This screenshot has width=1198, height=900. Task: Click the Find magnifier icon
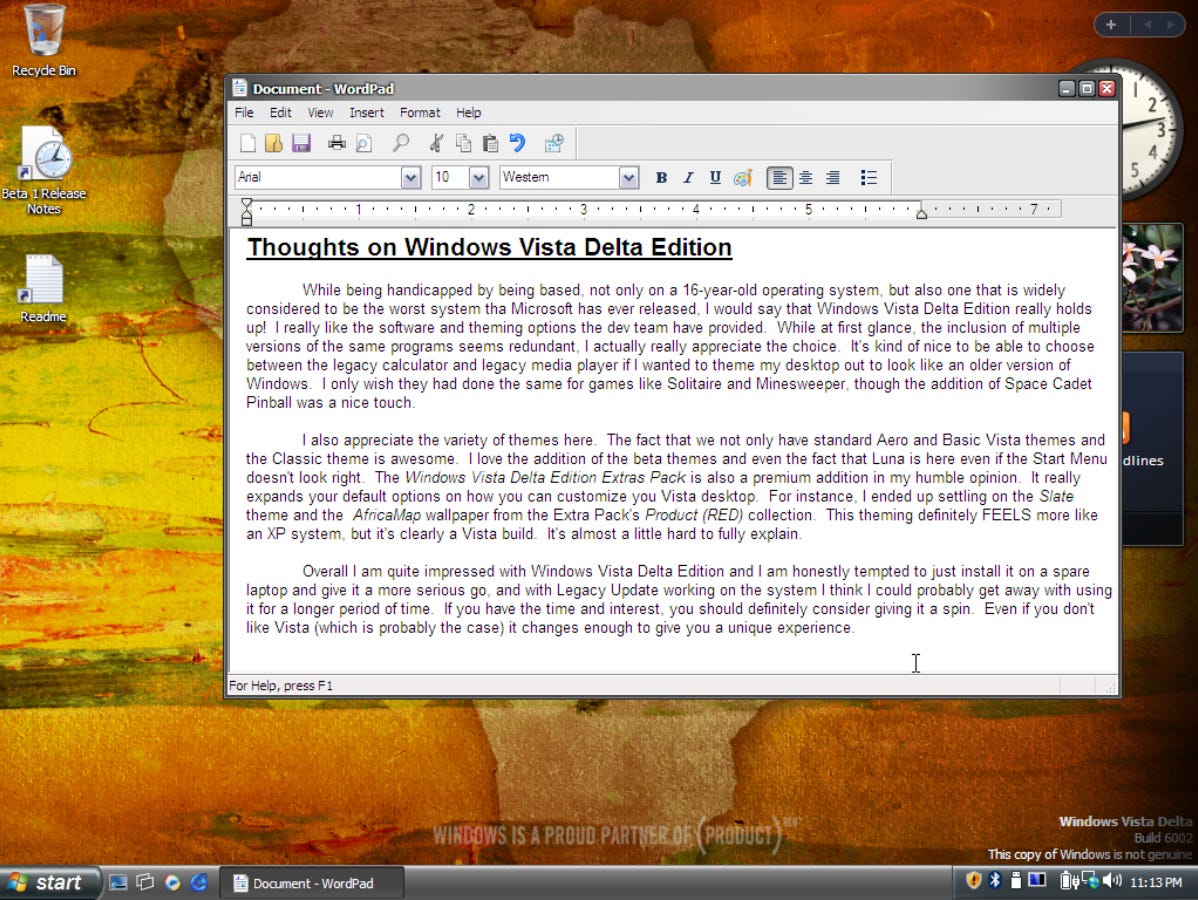[x=401, y=143]
